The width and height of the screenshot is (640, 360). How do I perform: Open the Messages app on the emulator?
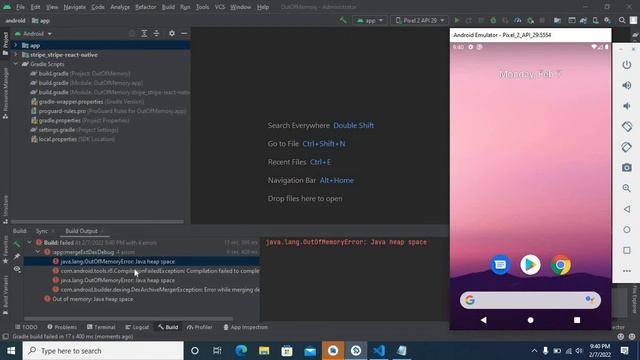[x=500, y=265]
